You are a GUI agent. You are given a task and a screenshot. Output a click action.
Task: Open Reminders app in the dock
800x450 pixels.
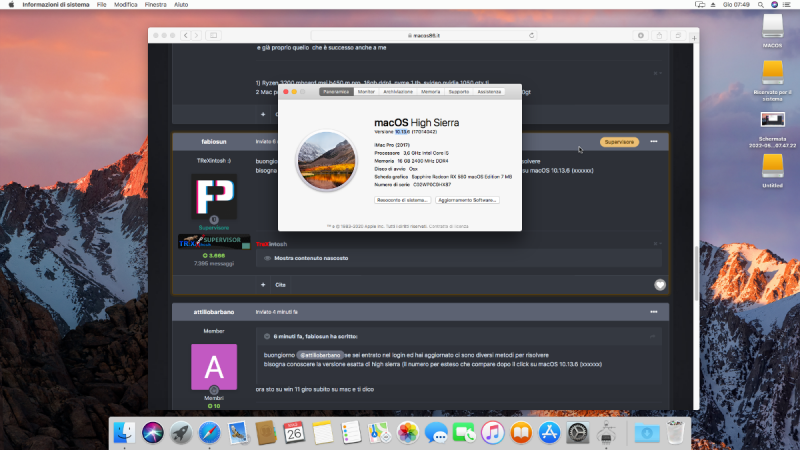pyautogui.click(x=351, y=433)
